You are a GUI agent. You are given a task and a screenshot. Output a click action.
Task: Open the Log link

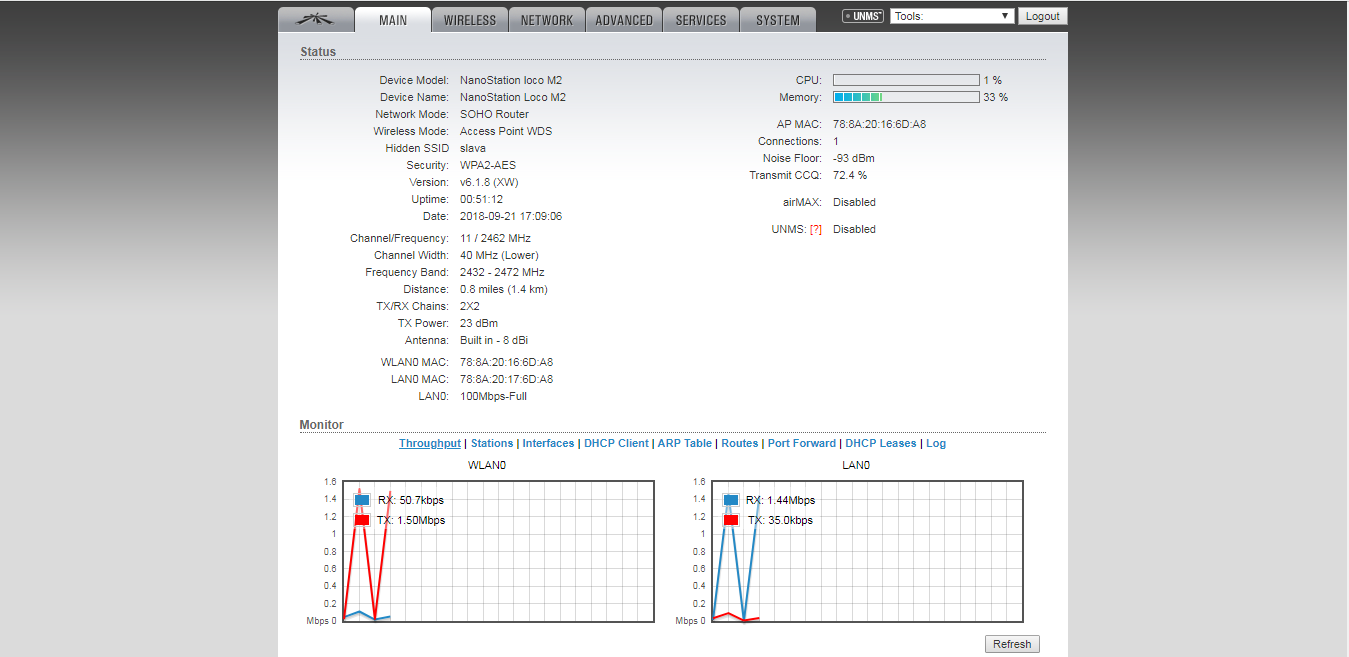coord(936,443)
